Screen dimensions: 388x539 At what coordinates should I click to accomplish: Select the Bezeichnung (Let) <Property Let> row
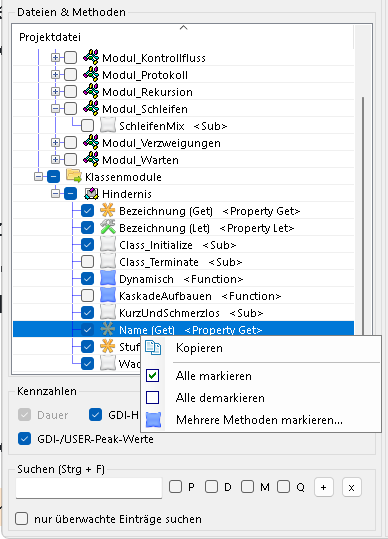pos(184,228)
